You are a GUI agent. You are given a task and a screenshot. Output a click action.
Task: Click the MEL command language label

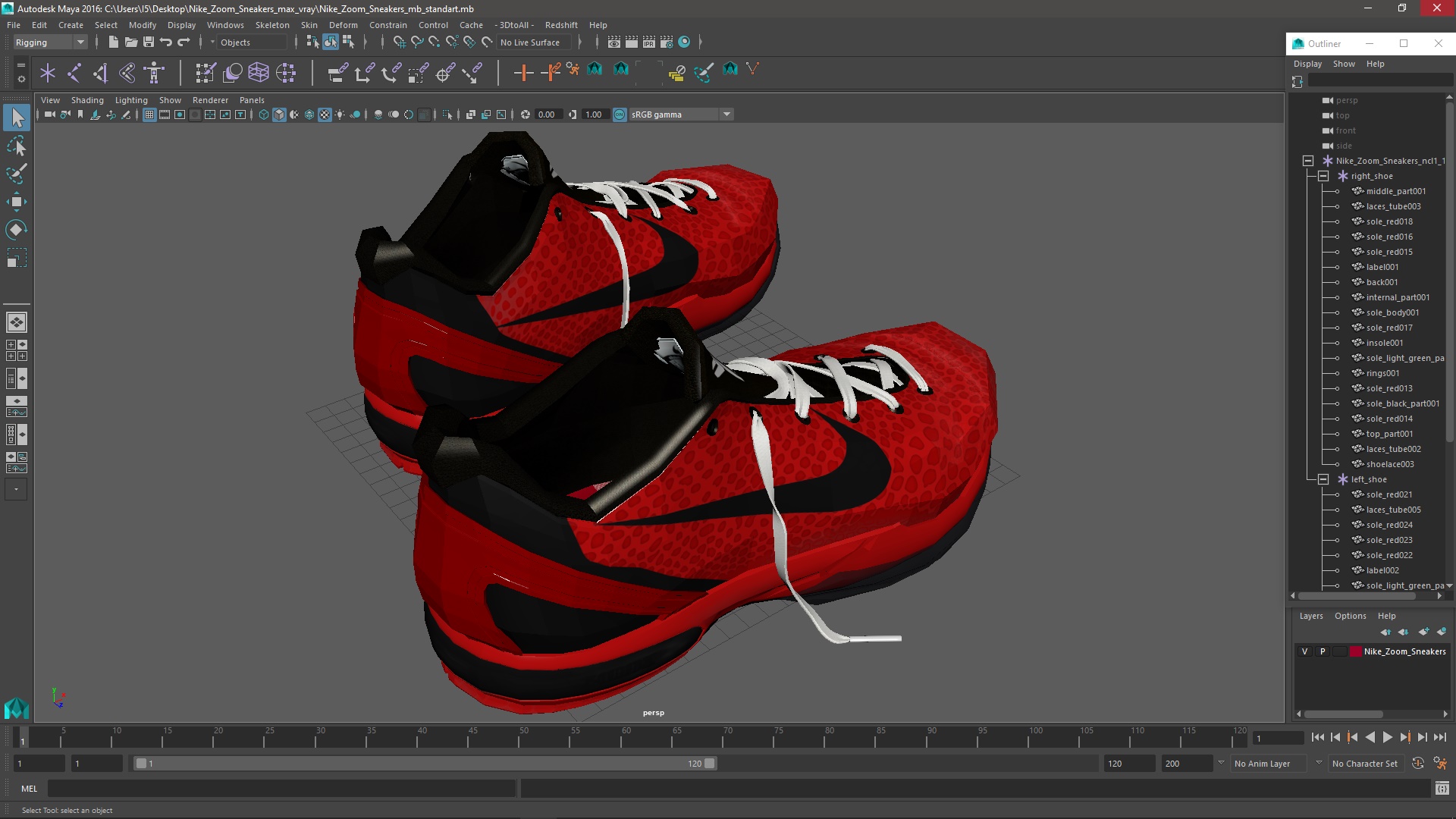point(29,789)
